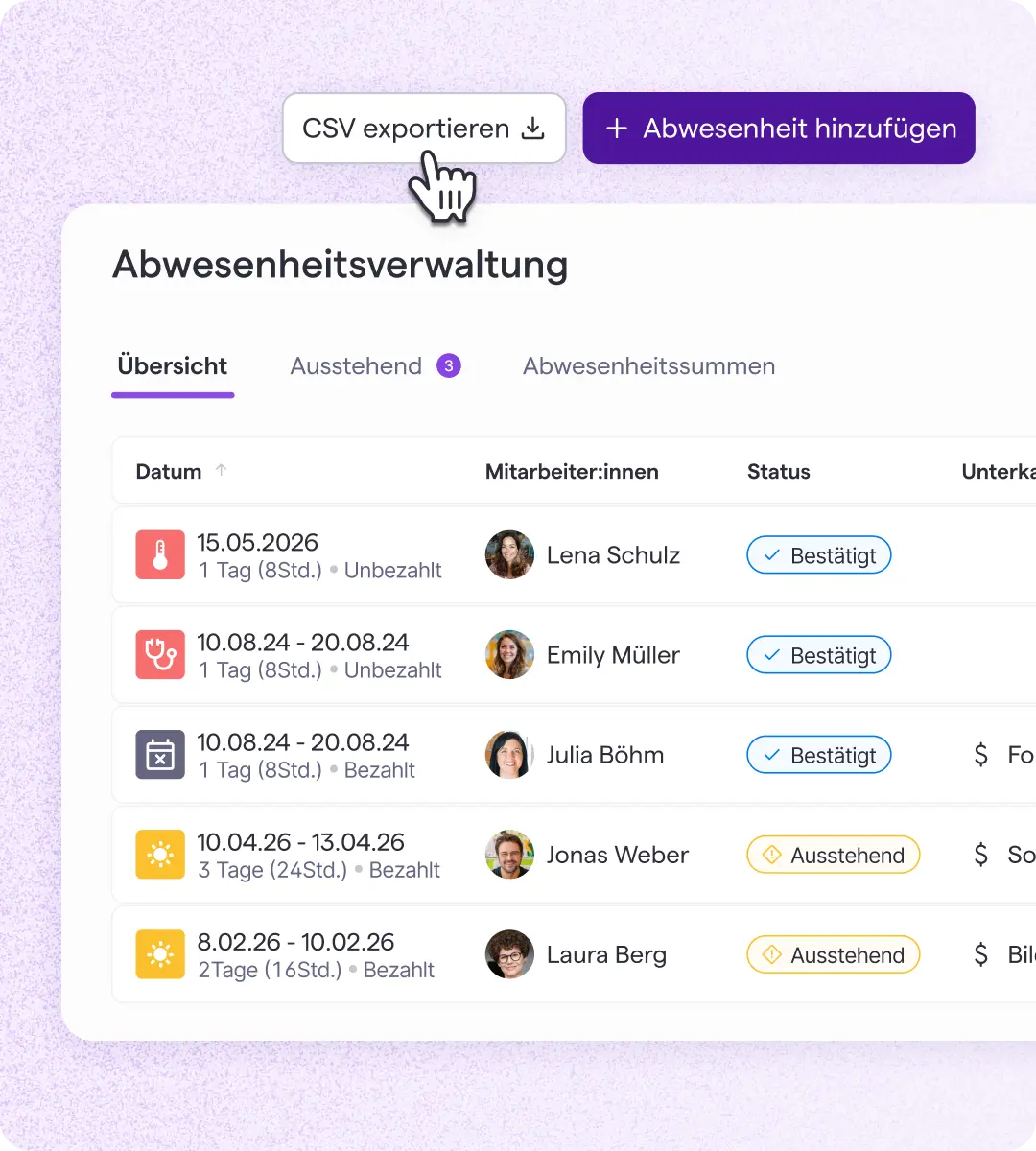Viewport: 1036px width, 1151px height.
Task: Click the thermometer icon on 15.05.2026 row
Action: [x=160, y=555]
